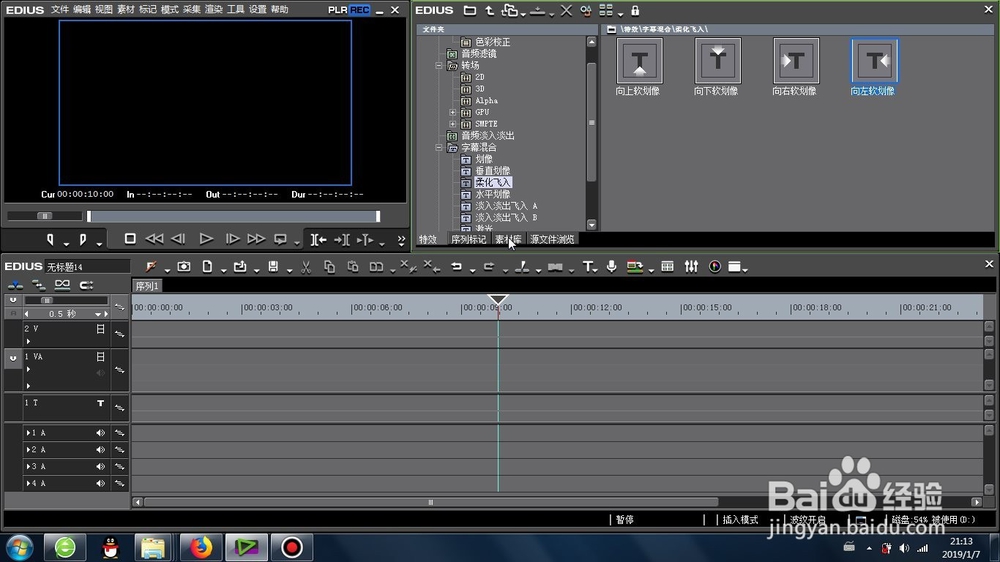
Task: Click the new sequence icon in timeline toolbar
Action: [207, 267]
